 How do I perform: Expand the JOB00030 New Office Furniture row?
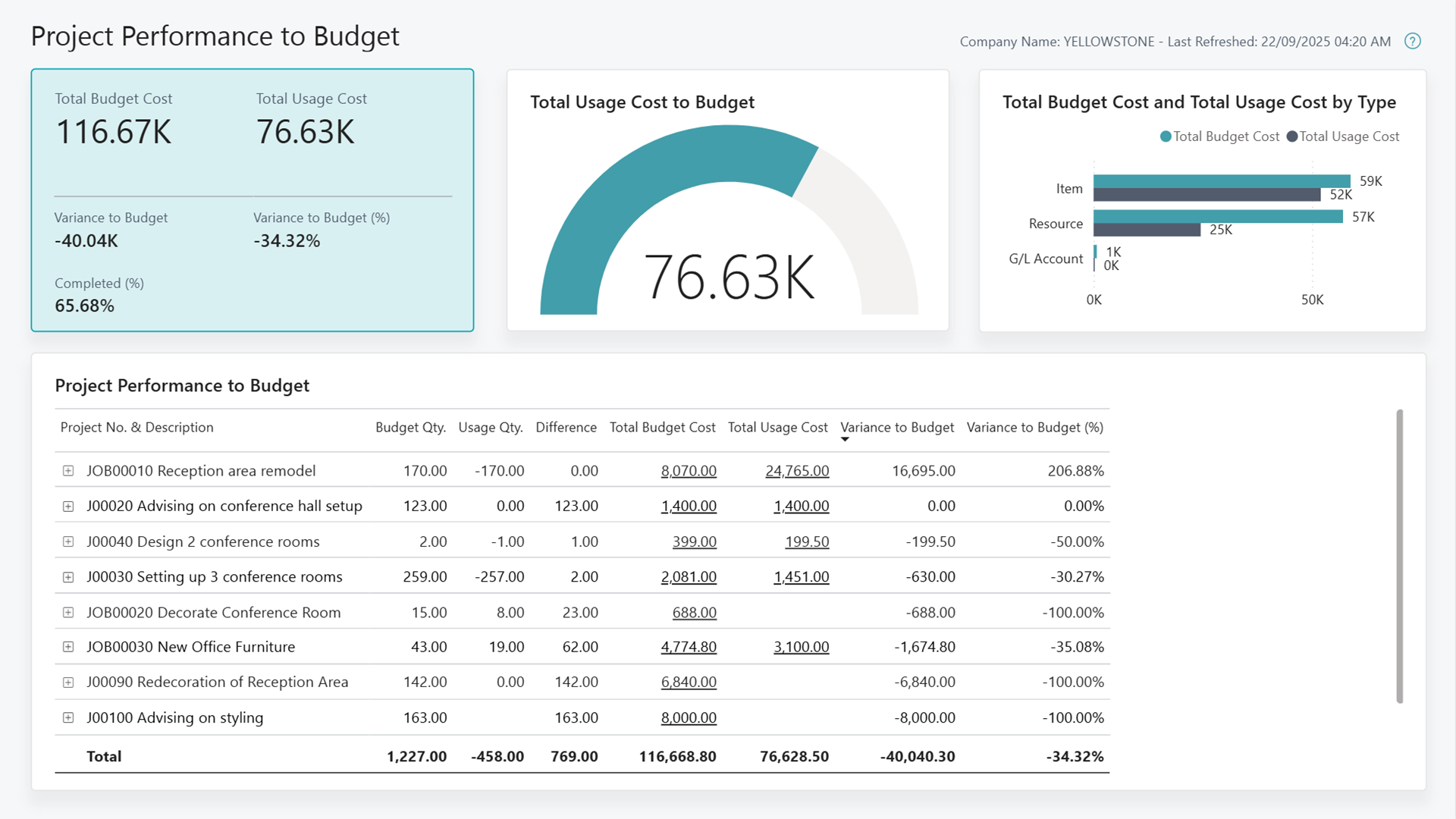tap(67, 647)
